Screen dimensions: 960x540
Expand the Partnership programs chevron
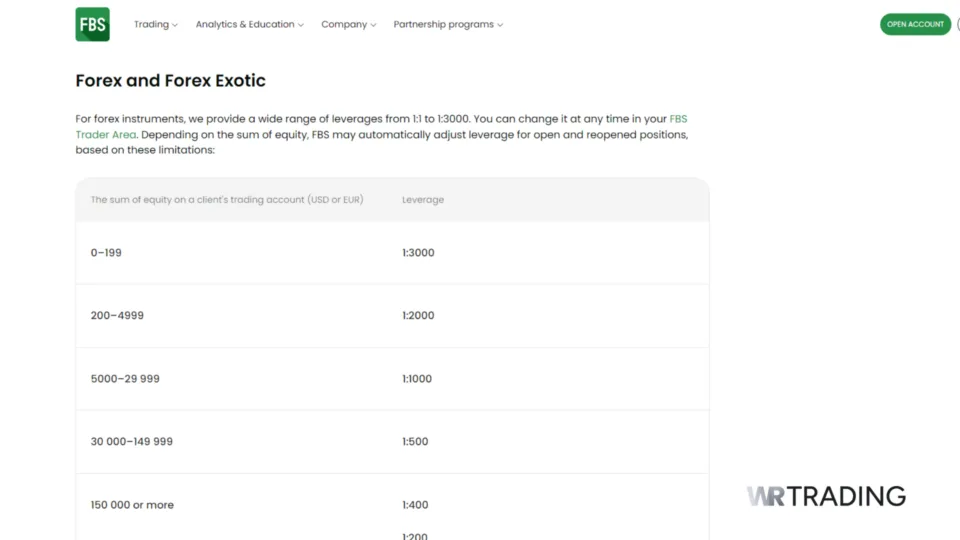500,25
